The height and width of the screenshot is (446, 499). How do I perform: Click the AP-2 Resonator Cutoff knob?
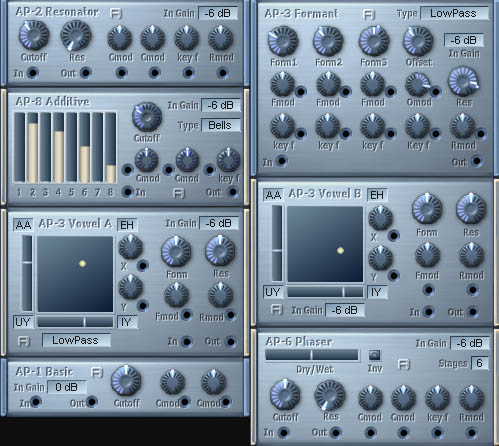[33, 35]
